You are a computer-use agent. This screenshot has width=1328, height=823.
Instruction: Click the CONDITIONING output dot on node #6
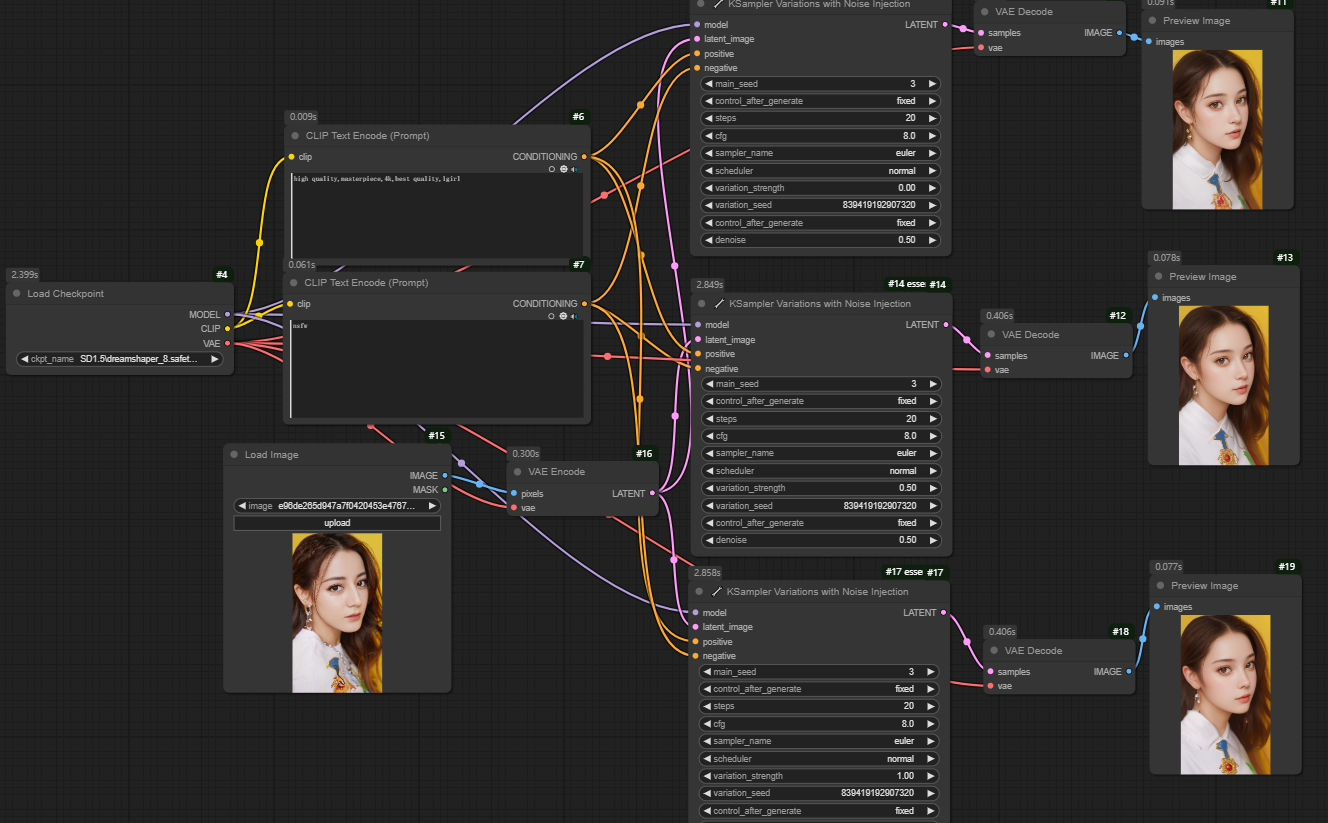click(x=584, y=157)
